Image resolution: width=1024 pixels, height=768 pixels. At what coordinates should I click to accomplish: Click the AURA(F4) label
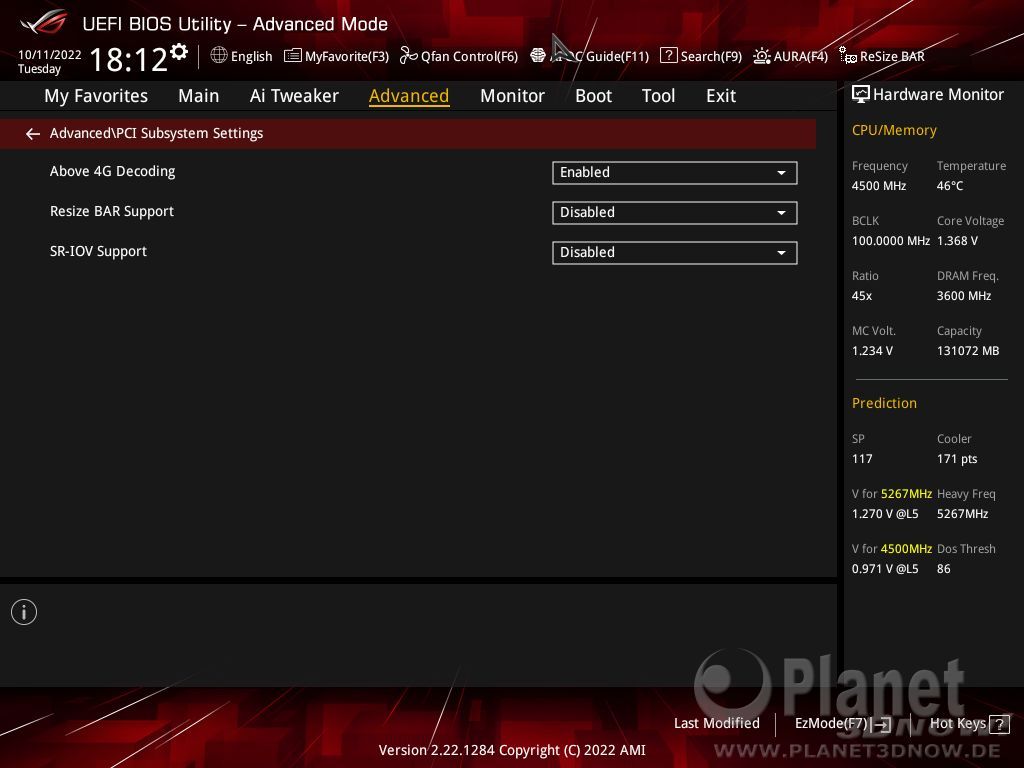801,57
